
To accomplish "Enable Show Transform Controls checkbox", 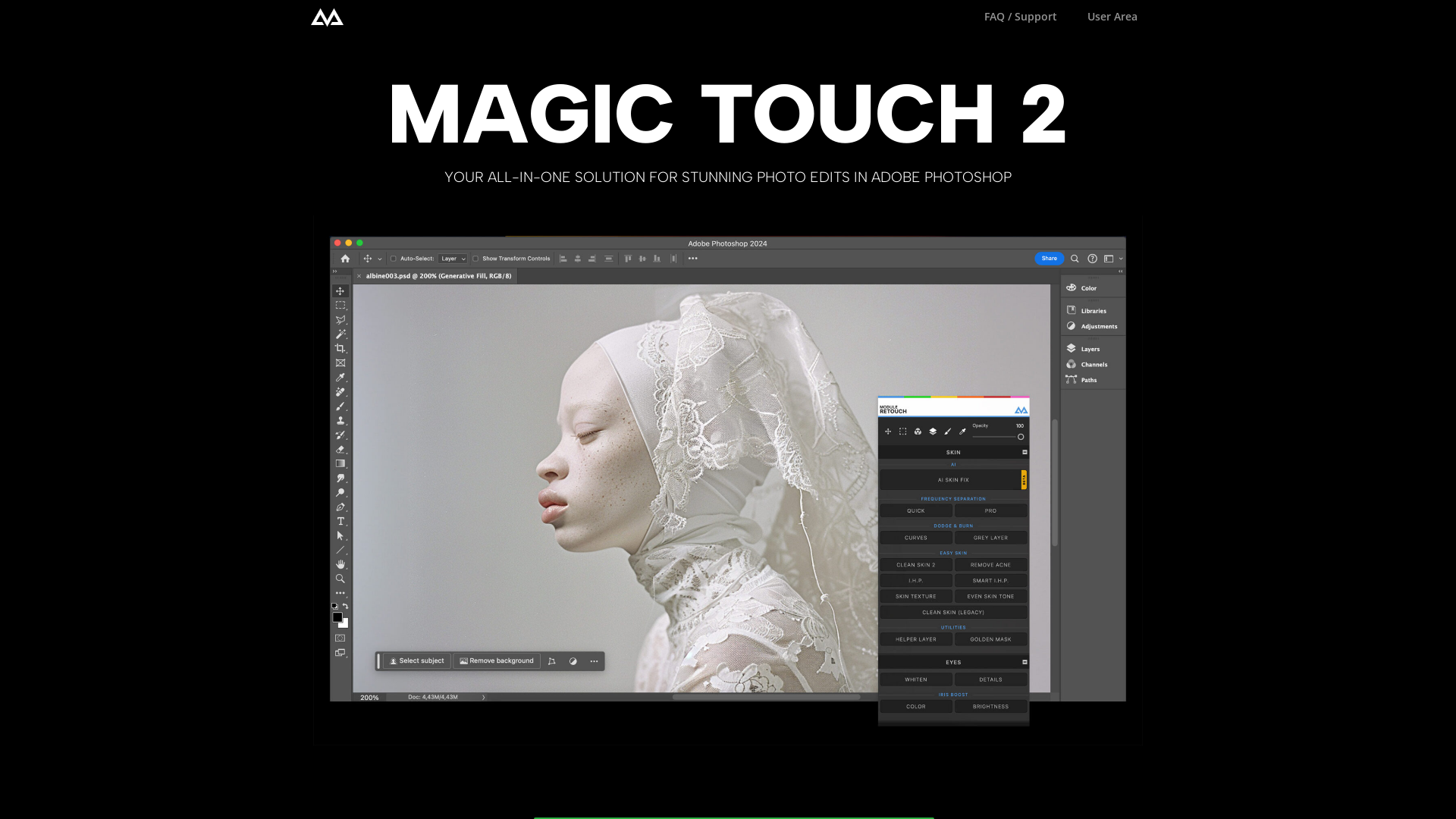I will pos(475,259).
